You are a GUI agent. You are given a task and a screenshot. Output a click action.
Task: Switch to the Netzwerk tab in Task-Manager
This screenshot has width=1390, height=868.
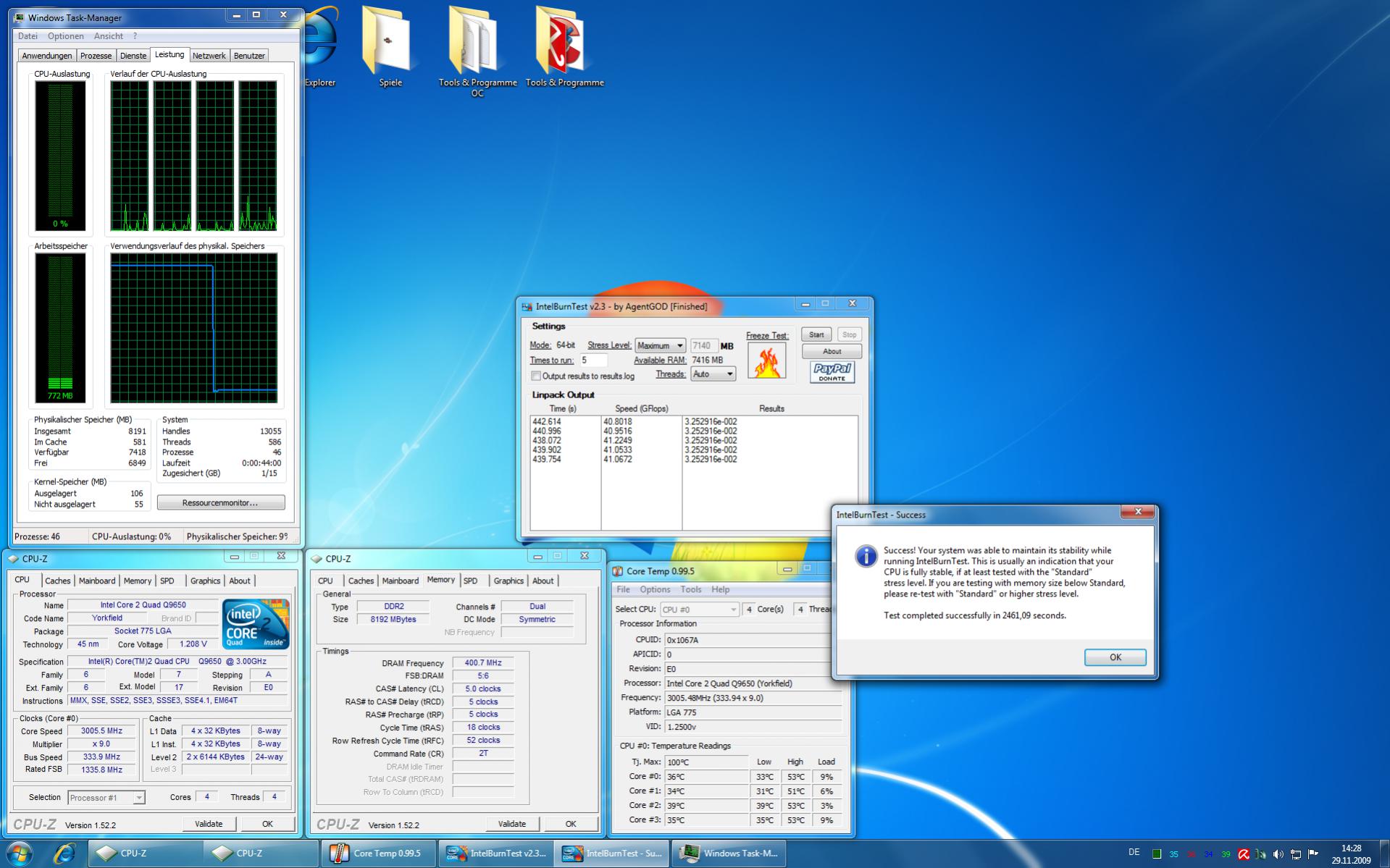[x=209, y=56]
